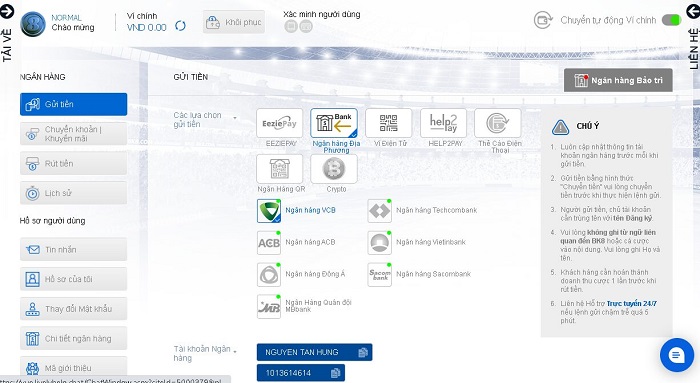Click the user avatar 8-ball icon
The height and width of the screenshot is (383, 700).
coord(33,24)
